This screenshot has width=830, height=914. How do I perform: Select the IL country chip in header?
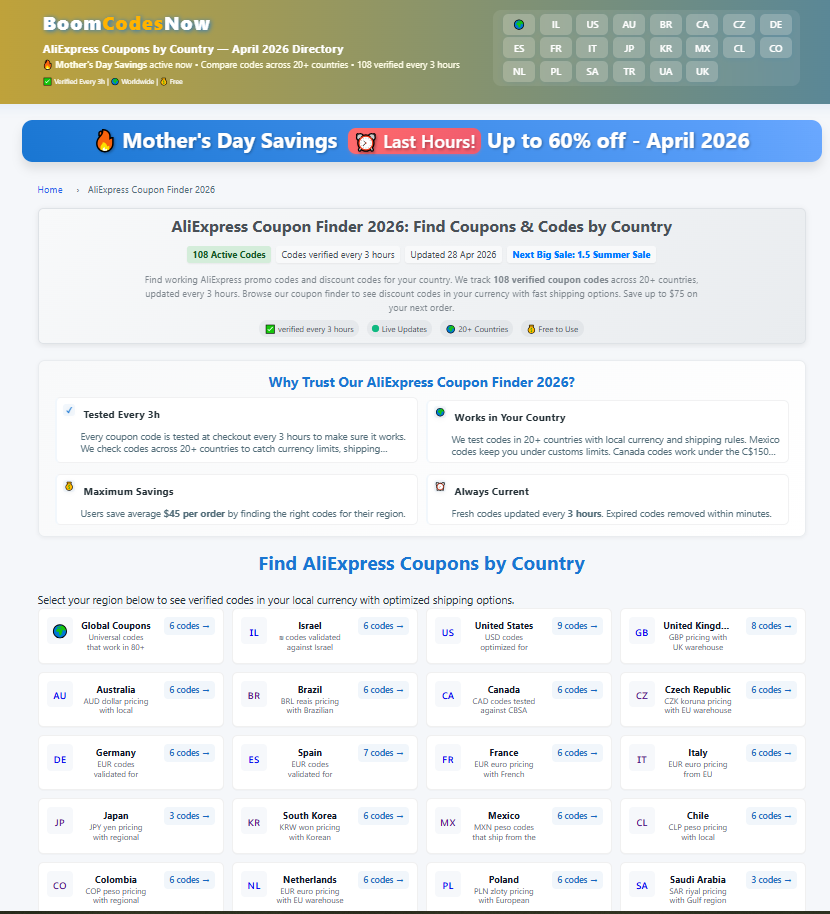point(555,24)
